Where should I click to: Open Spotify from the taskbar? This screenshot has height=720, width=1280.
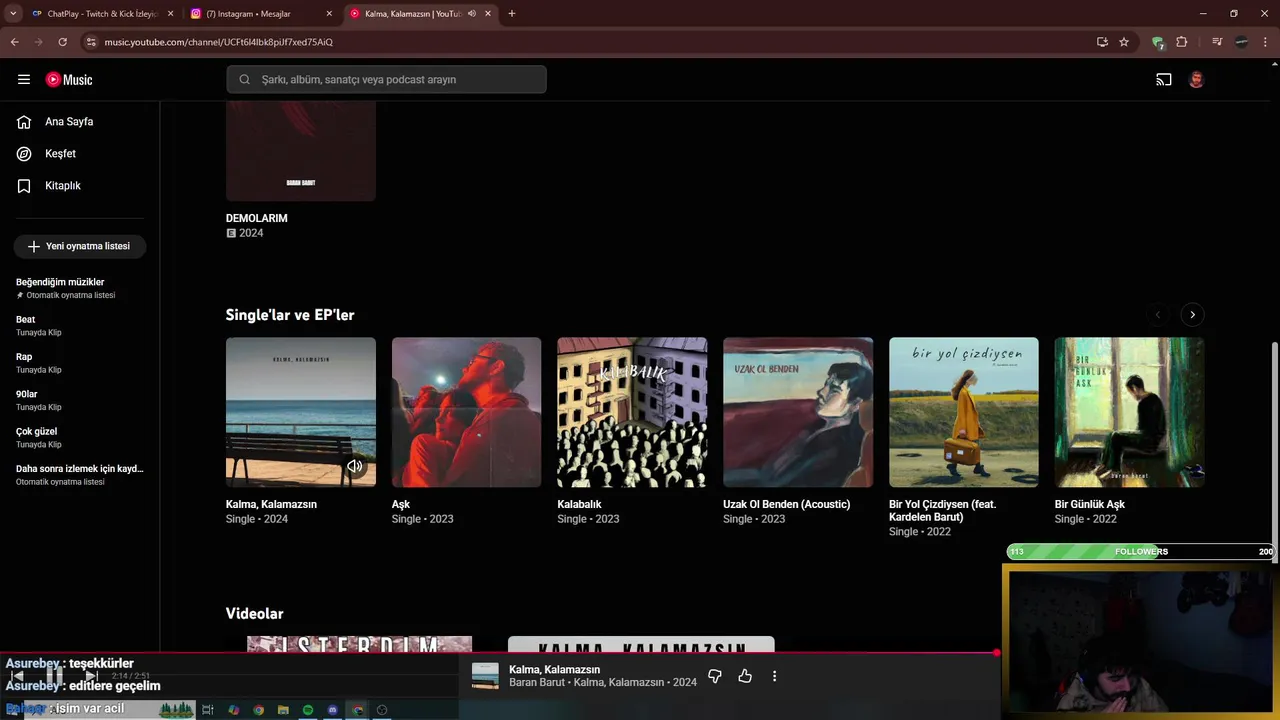tap(308, 710)
